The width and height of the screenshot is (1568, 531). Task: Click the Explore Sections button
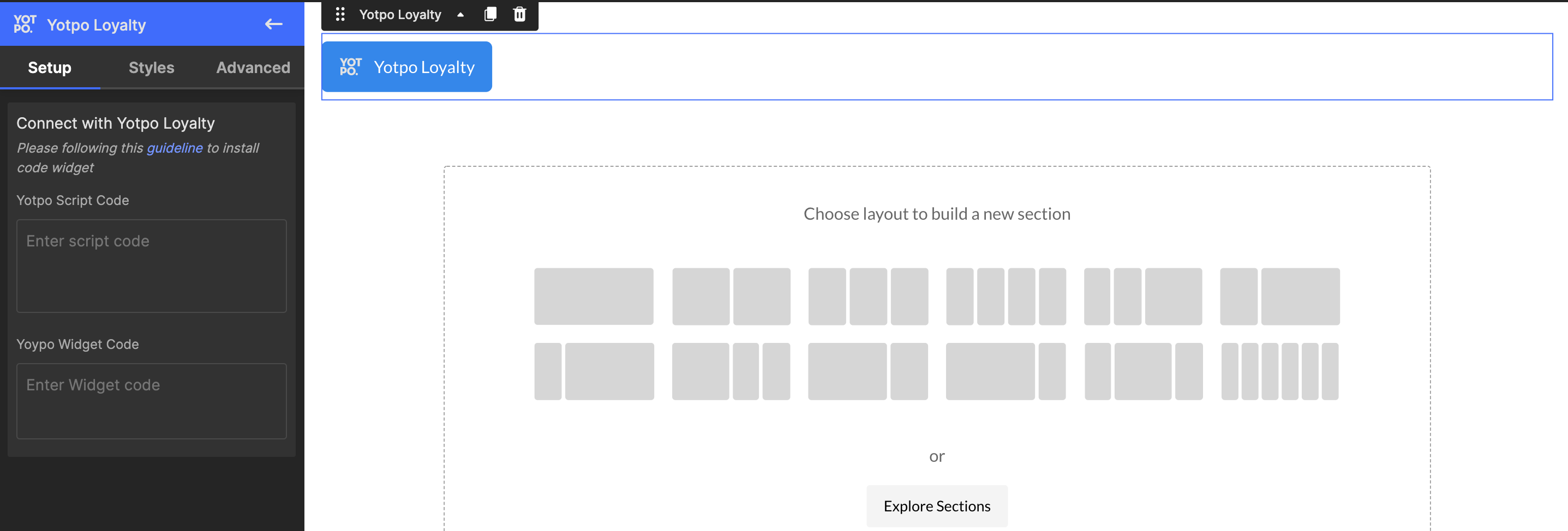[937, 506]
